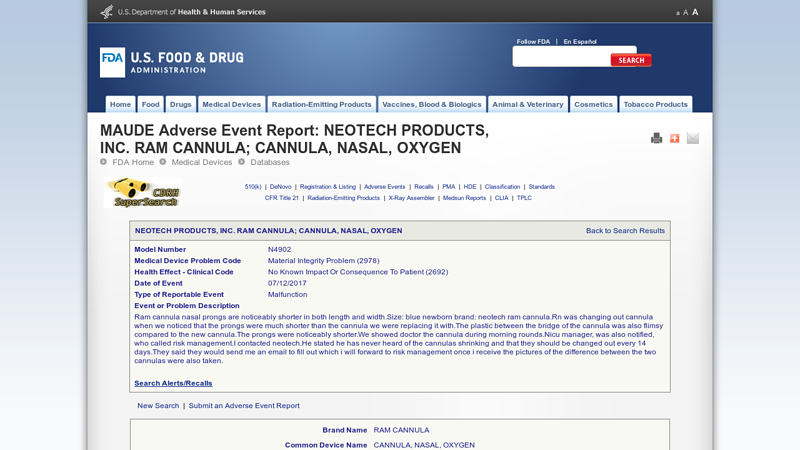
Task: Email this page via envelope icon
Action: point(692,138)
